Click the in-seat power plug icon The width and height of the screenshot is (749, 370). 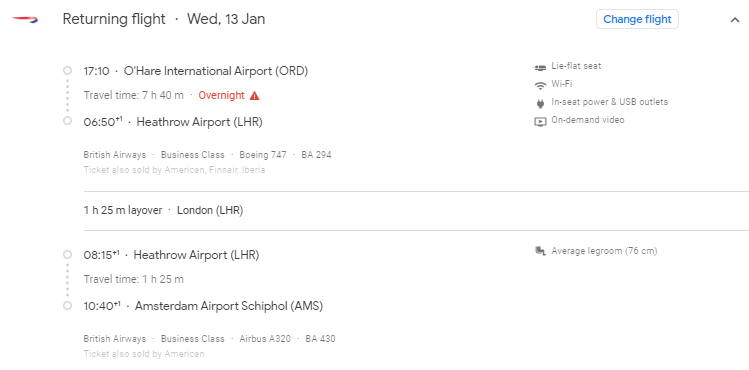540,103
